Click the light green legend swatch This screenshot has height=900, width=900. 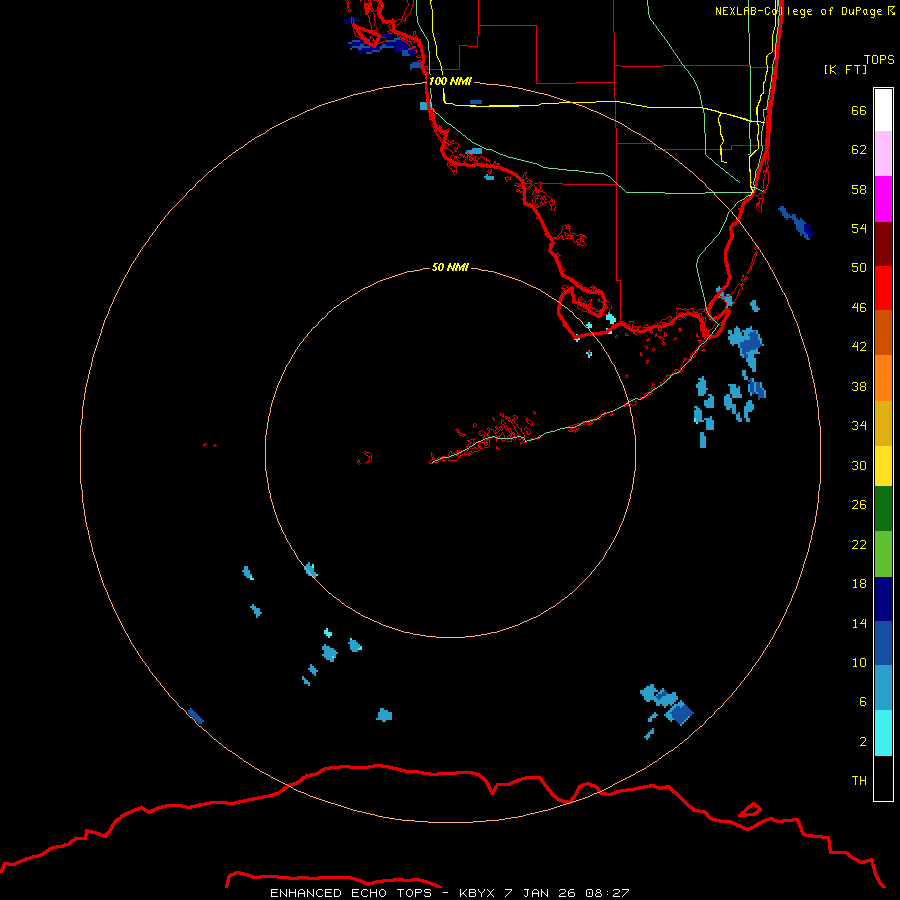point(883,554)
